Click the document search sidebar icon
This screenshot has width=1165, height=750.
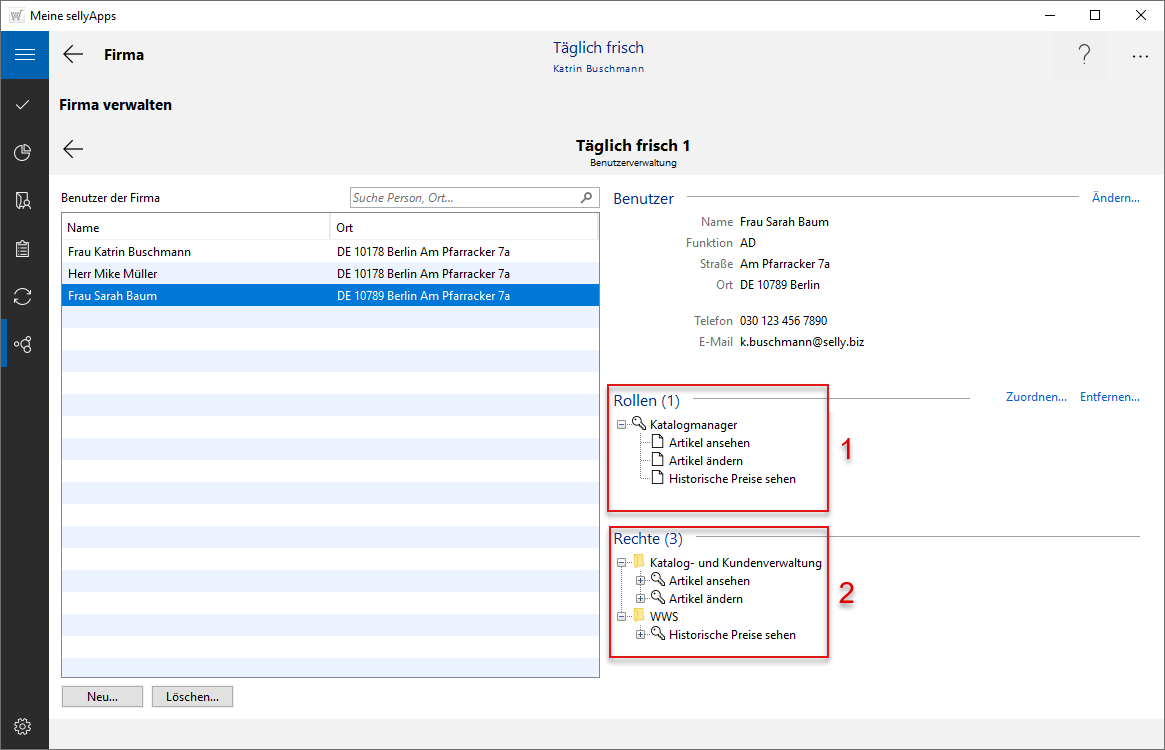(24, 201)
